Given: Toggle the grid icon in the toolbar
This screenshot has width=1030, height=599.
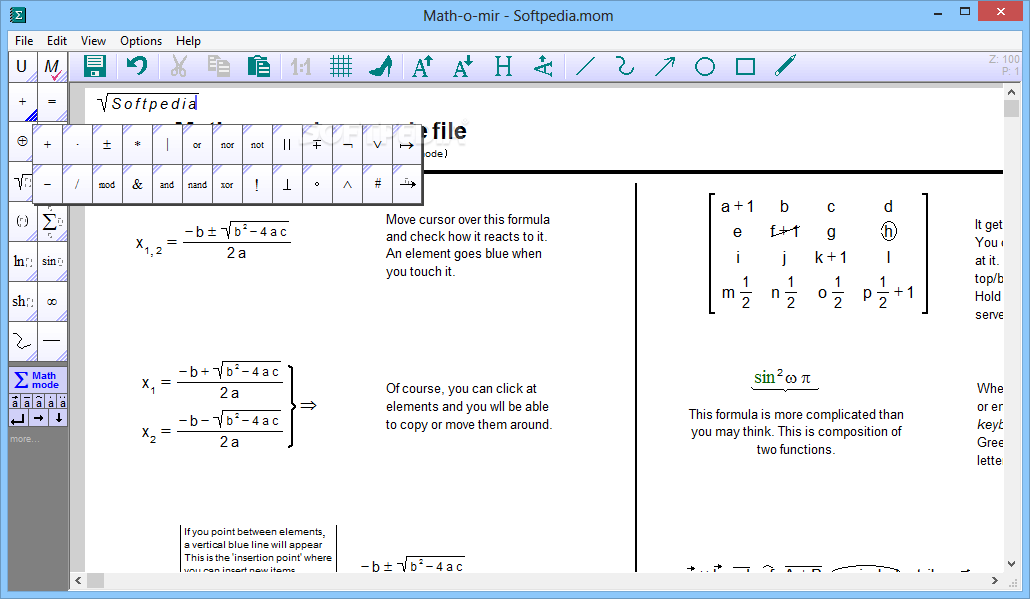Looking at the screenshot, I should click(341, 66).
